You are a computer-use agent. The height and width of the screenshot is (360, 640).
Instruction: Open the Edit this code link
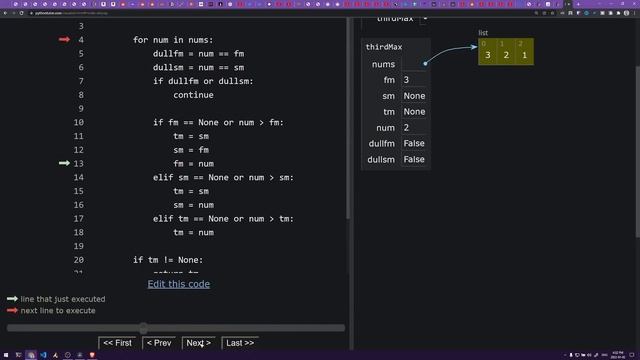(x=179, y=284)
